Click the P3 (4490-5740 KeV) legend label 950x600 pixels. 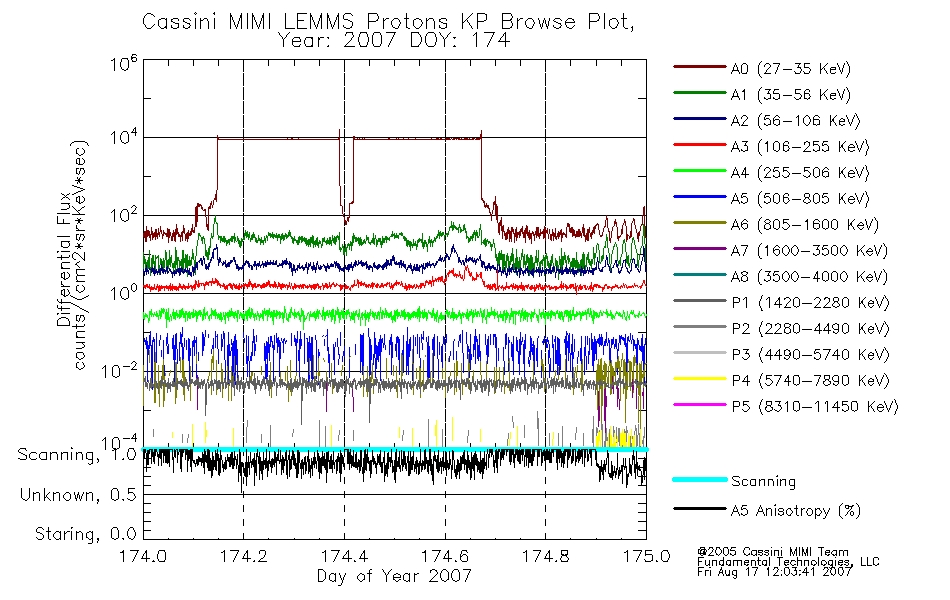tap(810, 355)
